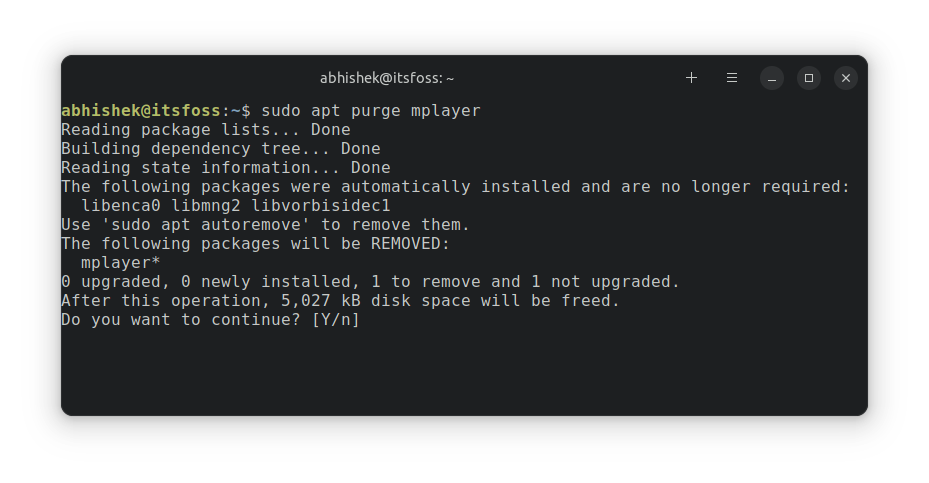Click the 'sudo apt purge mplayer' command

(x=371, y=111)
